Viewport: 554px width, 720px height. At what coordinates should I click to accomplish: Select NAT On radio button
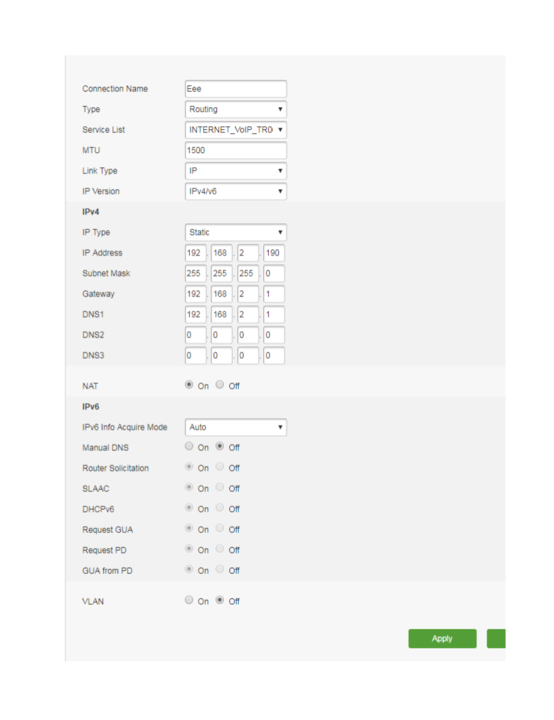[189, 385]
